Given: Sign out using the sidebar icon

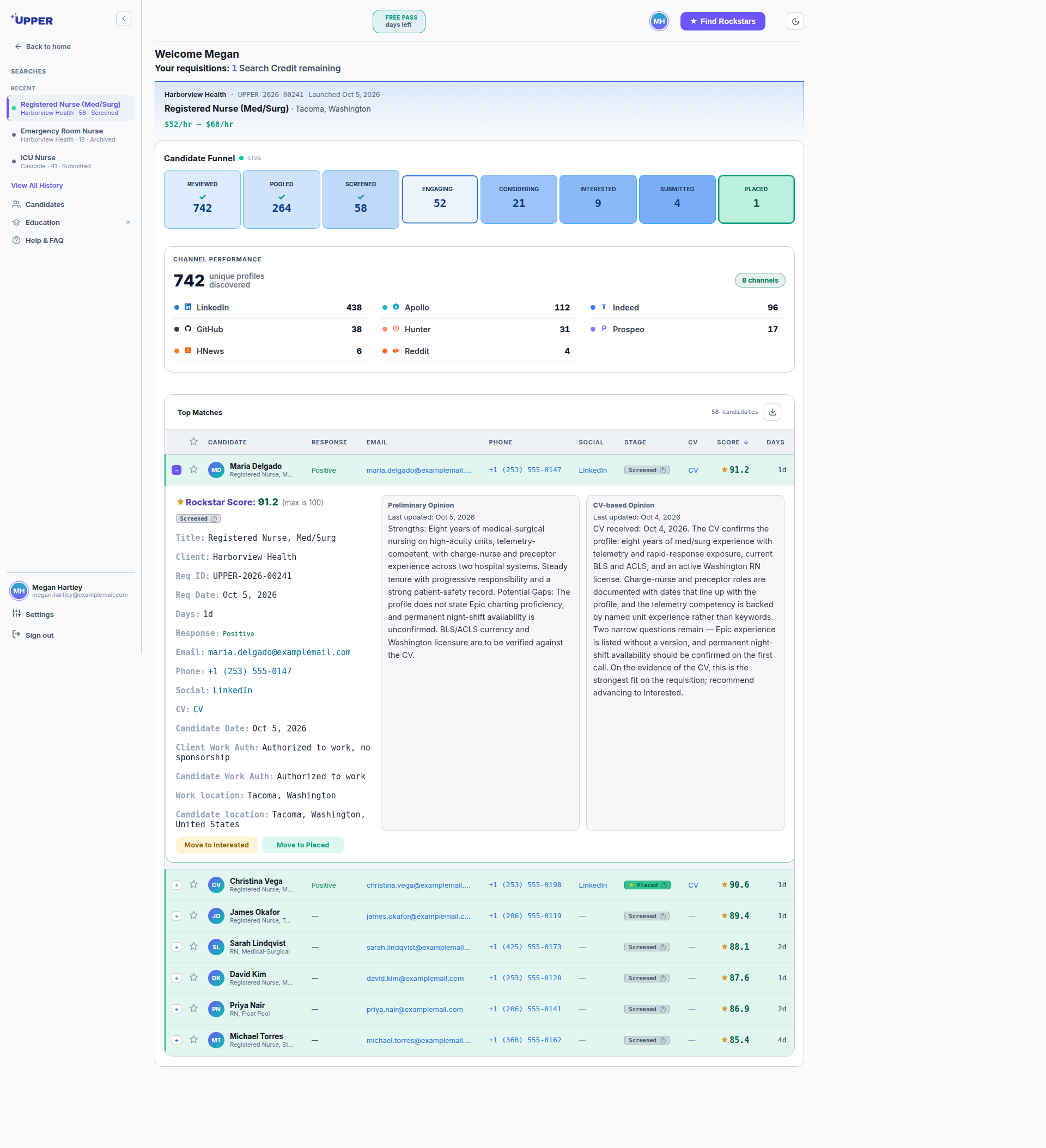Looking at the screenshot, I should [x=16, y=635].
